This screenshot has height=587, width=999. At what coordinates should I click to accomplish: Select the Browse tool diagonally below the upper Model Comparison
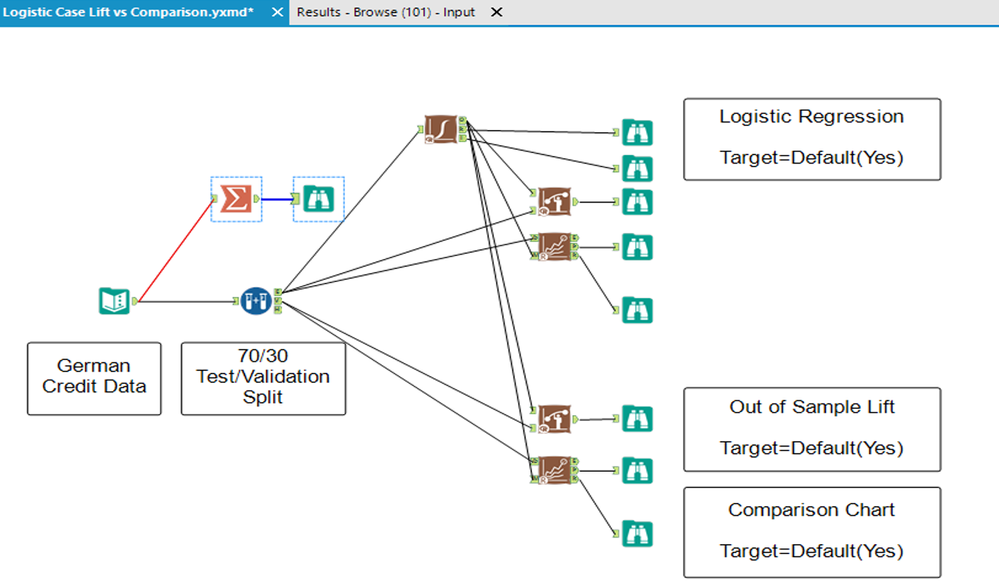point(637,310)
